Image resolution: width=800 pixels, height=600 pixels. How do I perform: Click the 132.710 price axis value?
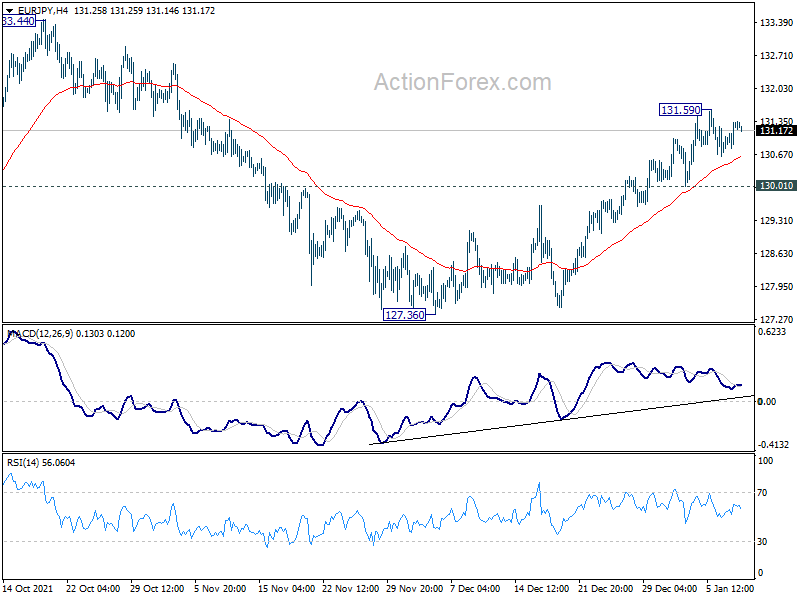click(777, 56)
